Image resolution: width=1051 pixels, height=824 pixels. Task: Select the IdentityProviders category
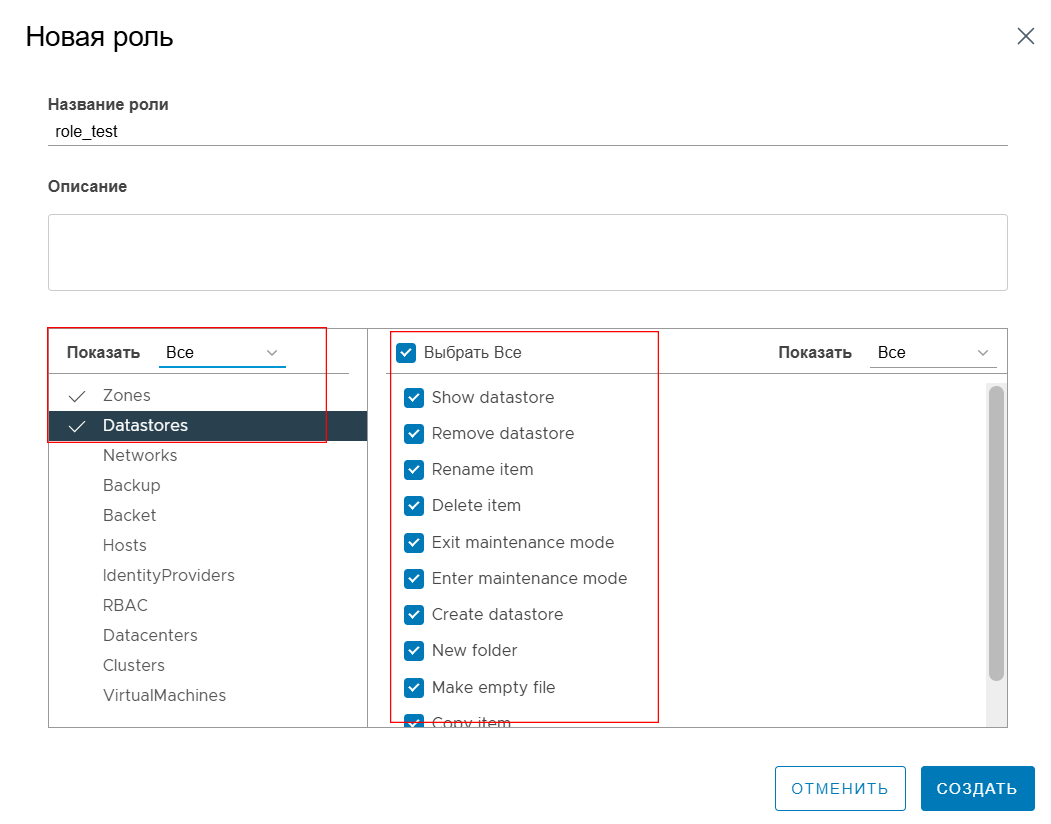point(208,575)
